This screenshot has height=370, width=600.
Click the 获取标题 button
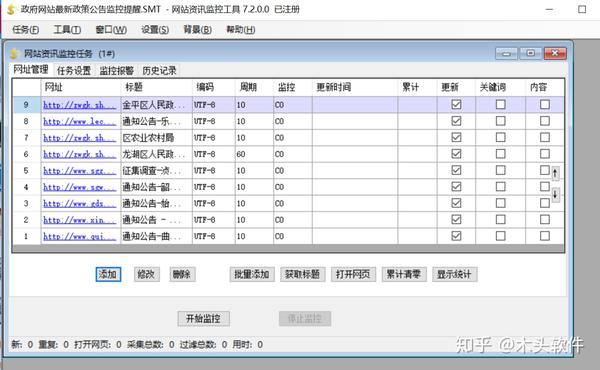(303, 274)
